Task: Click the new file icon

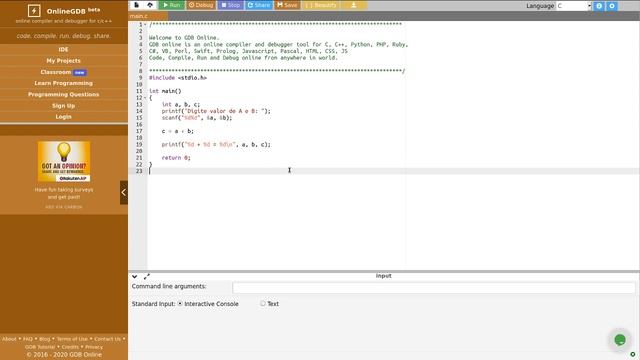Action: click(136, 5)
